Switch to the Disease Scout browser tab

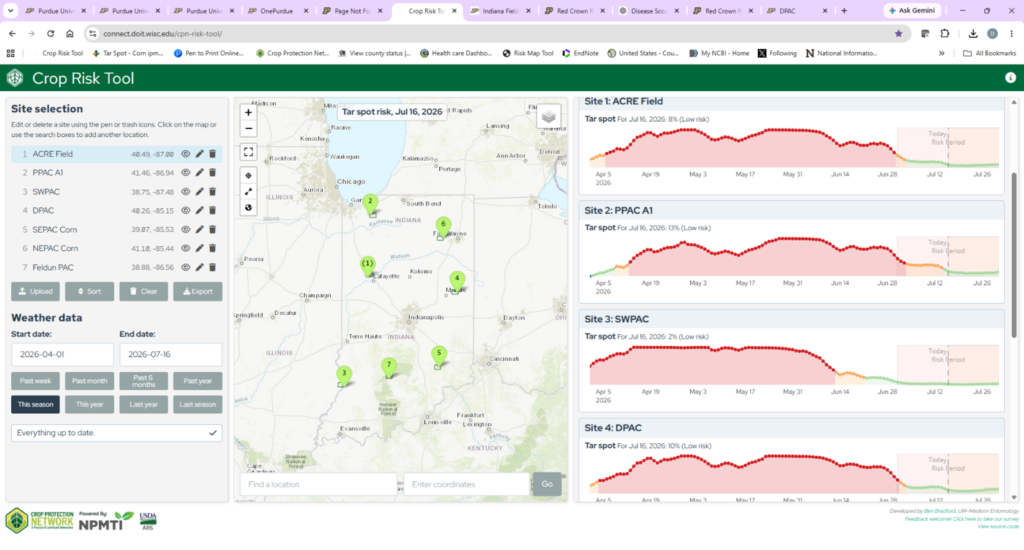648,11
